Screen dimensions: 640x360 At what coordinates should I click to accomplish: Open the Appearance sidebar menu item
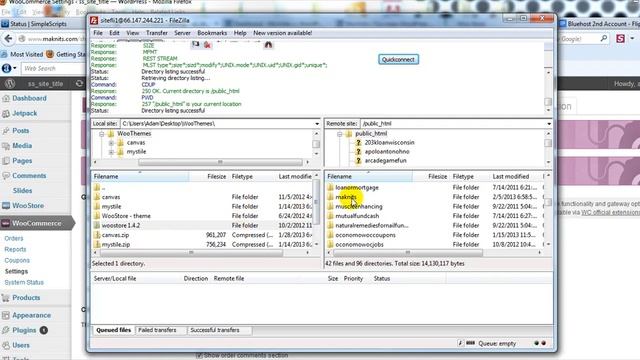[x=31, y=316]
